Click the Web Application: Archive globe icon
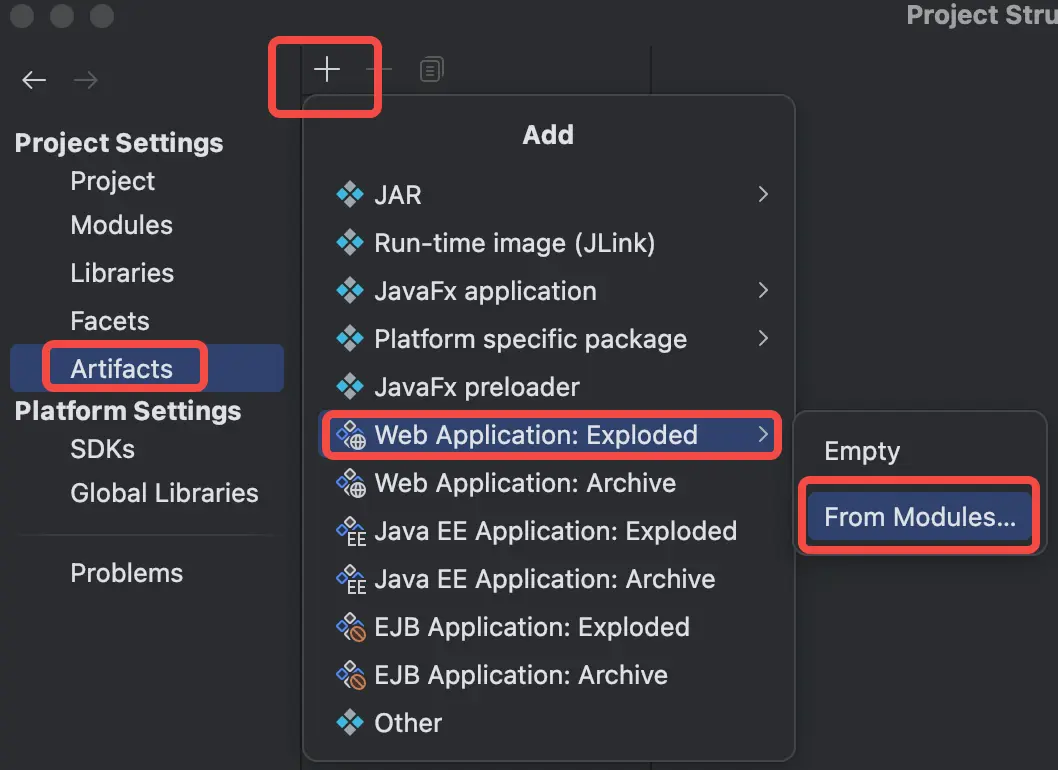This screenshot has width=1058, height=770. 351,483
